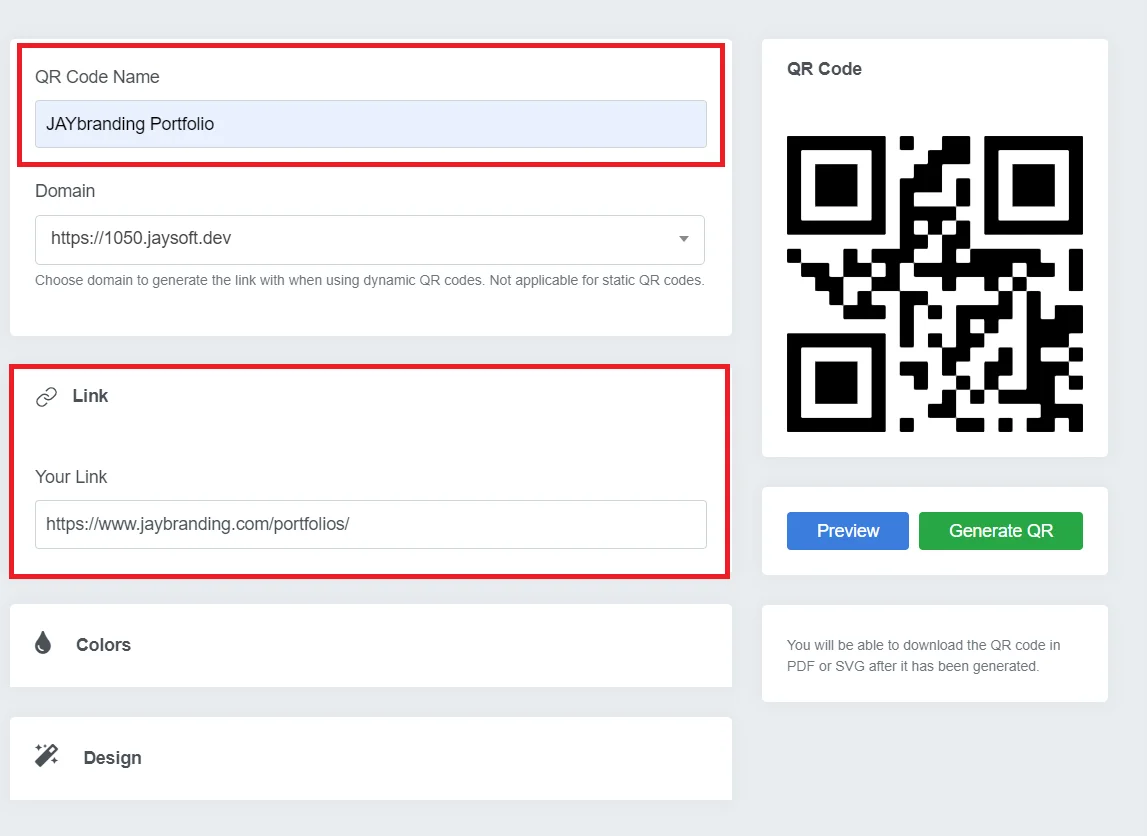Click the PDF or SVG download note
Screen dimensions: 1147x836
click(x=923, y=655)
